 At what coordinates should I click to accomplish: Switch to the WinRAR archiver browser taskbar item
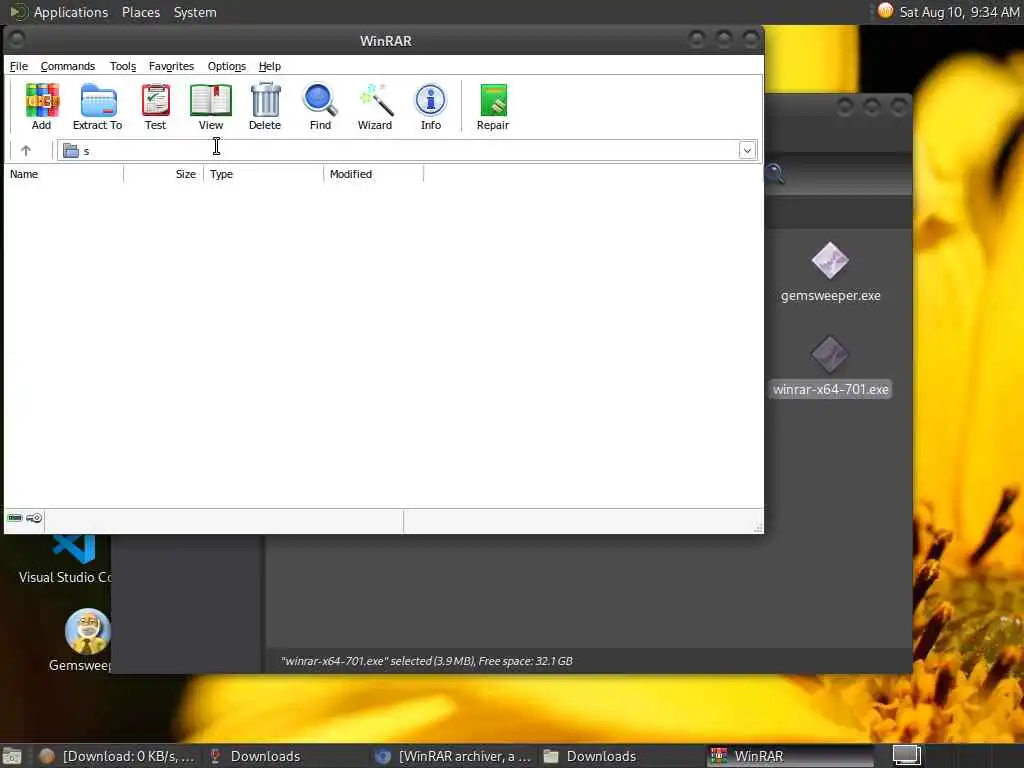coord(454,756)
